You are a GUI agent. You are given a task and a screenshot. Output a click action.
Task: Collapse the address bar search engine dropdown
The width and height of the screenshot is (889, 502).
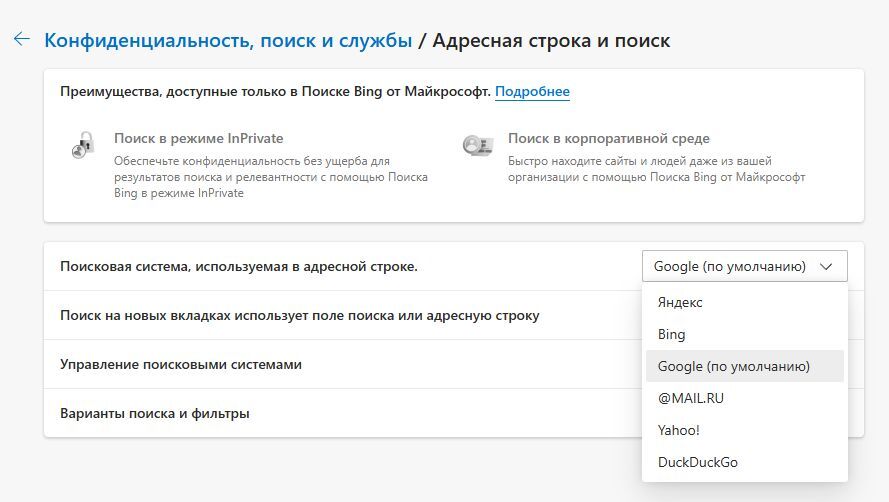[744, 266]
